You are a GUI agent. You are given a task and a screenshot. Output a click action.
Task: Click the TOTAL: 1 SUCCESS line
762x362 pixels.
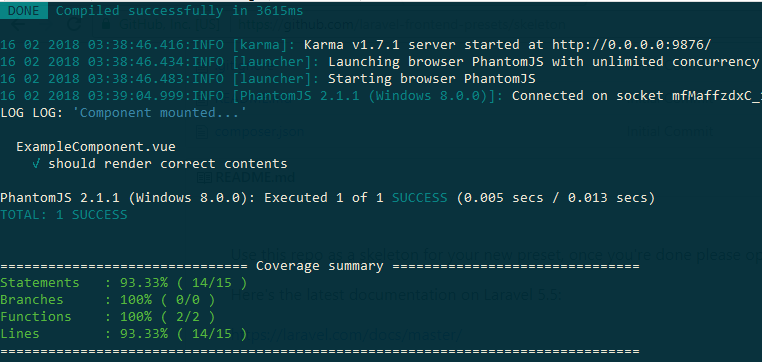(x=64, y=215)
